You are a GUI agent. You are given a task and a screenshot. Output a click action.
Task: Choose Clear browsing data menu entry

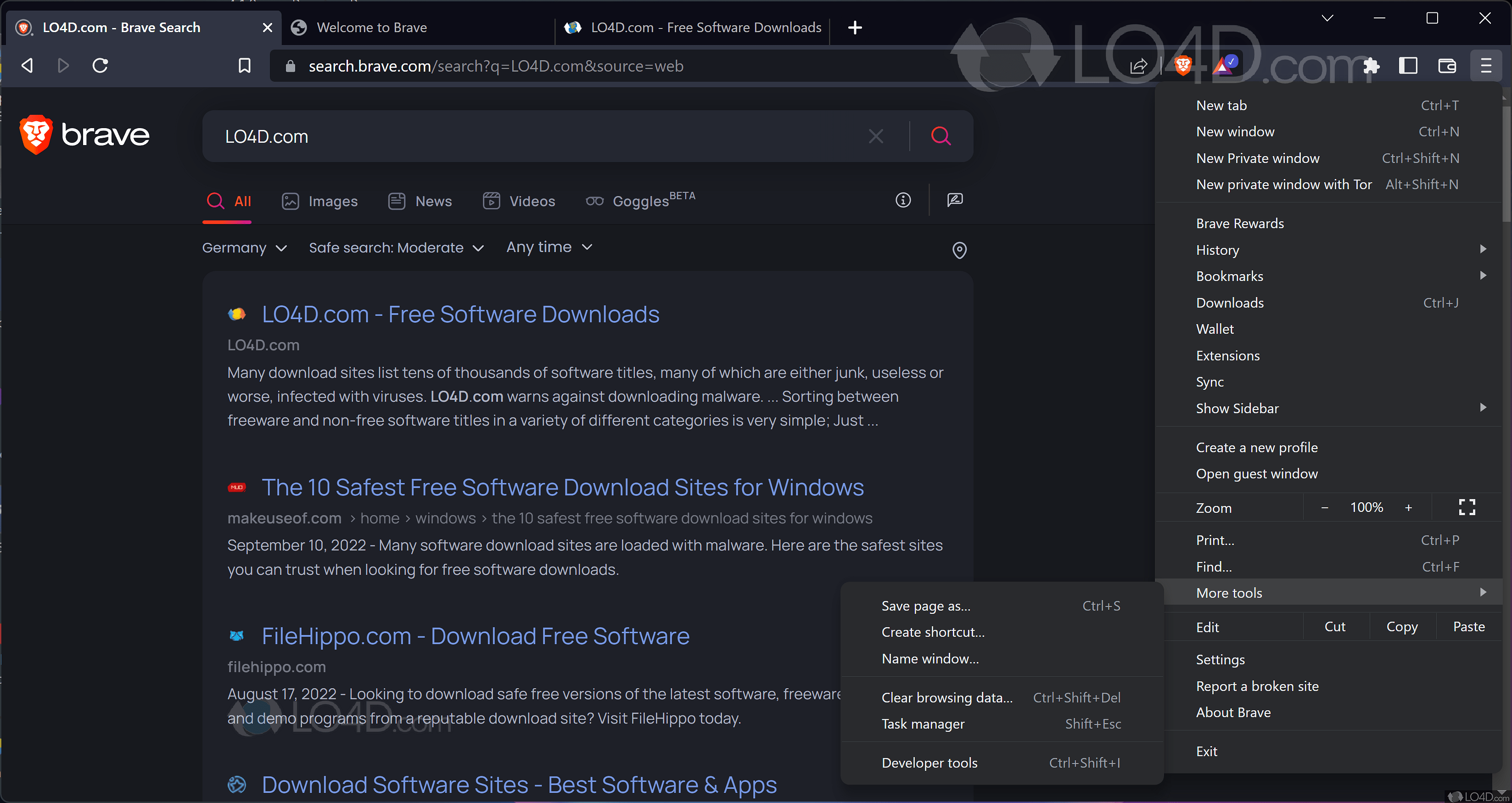(947, 697)
